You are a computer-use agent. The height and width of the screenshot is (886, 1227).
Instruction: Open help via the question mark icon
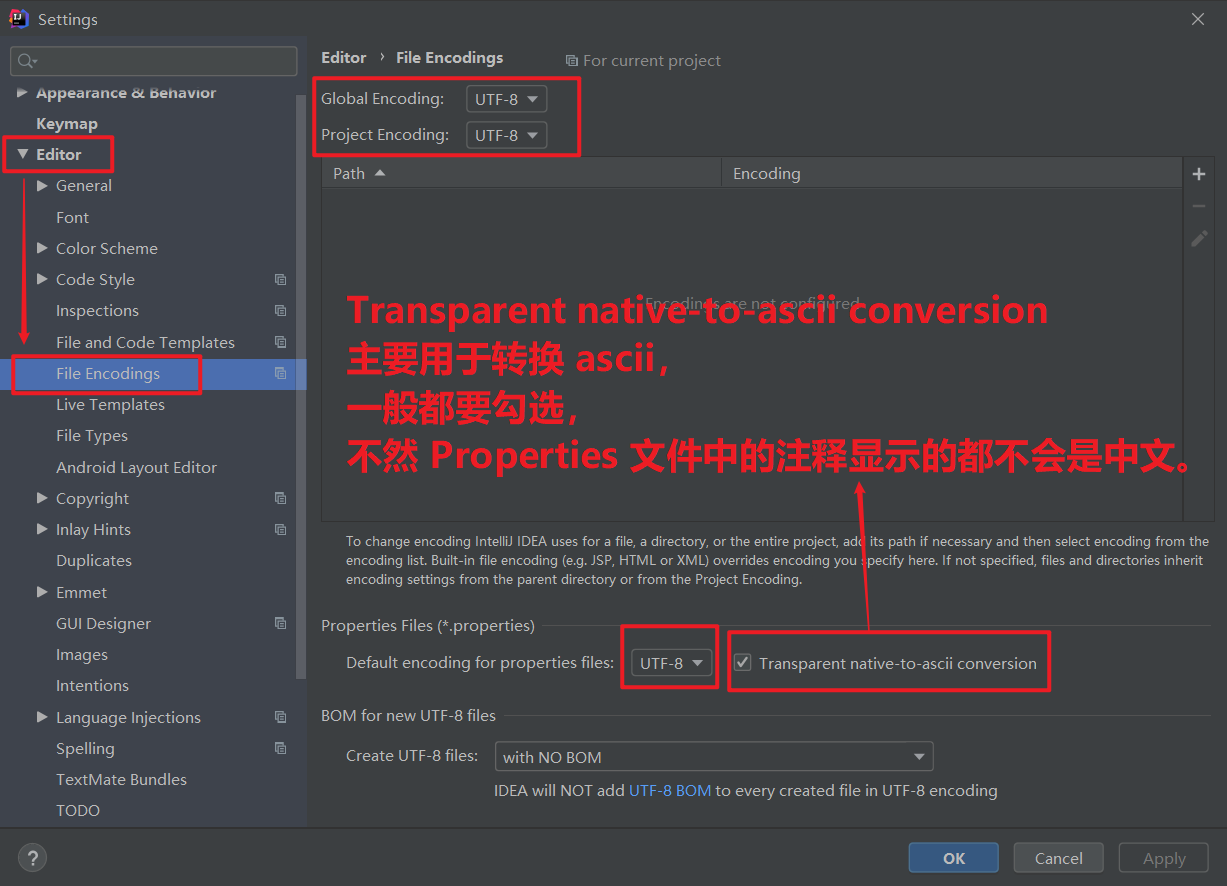point(31,857)
